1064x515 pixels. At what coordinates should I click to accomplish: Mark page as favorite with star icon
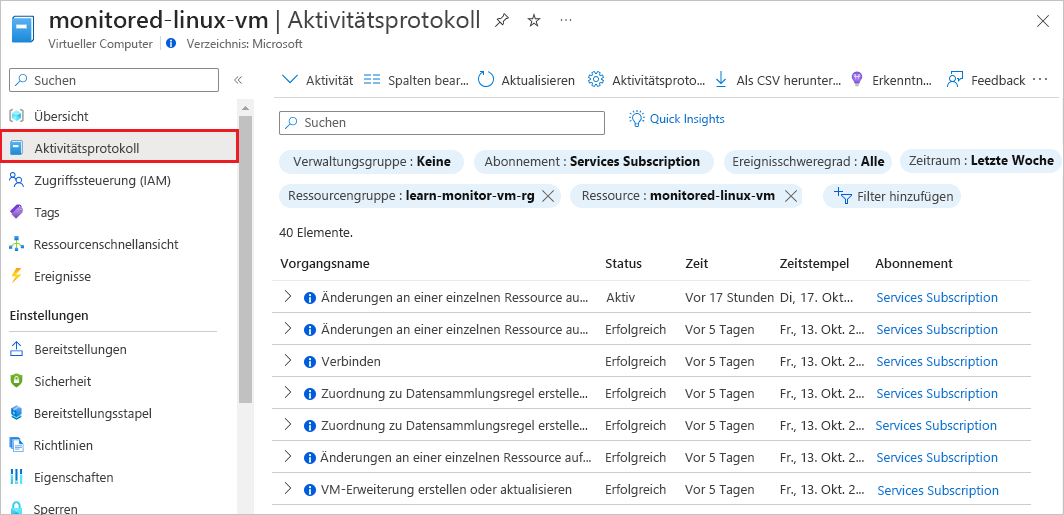coord(534,21)
